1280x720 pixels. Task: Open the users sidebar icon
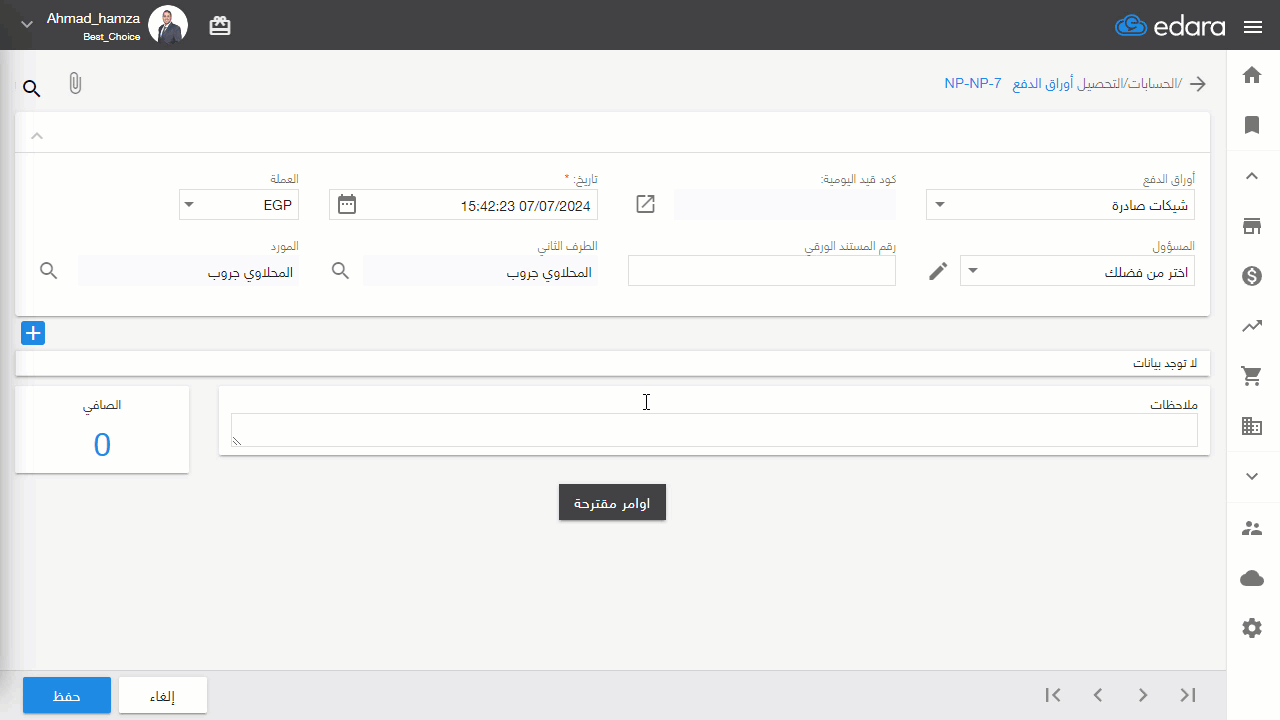(x=1252, y=528)
